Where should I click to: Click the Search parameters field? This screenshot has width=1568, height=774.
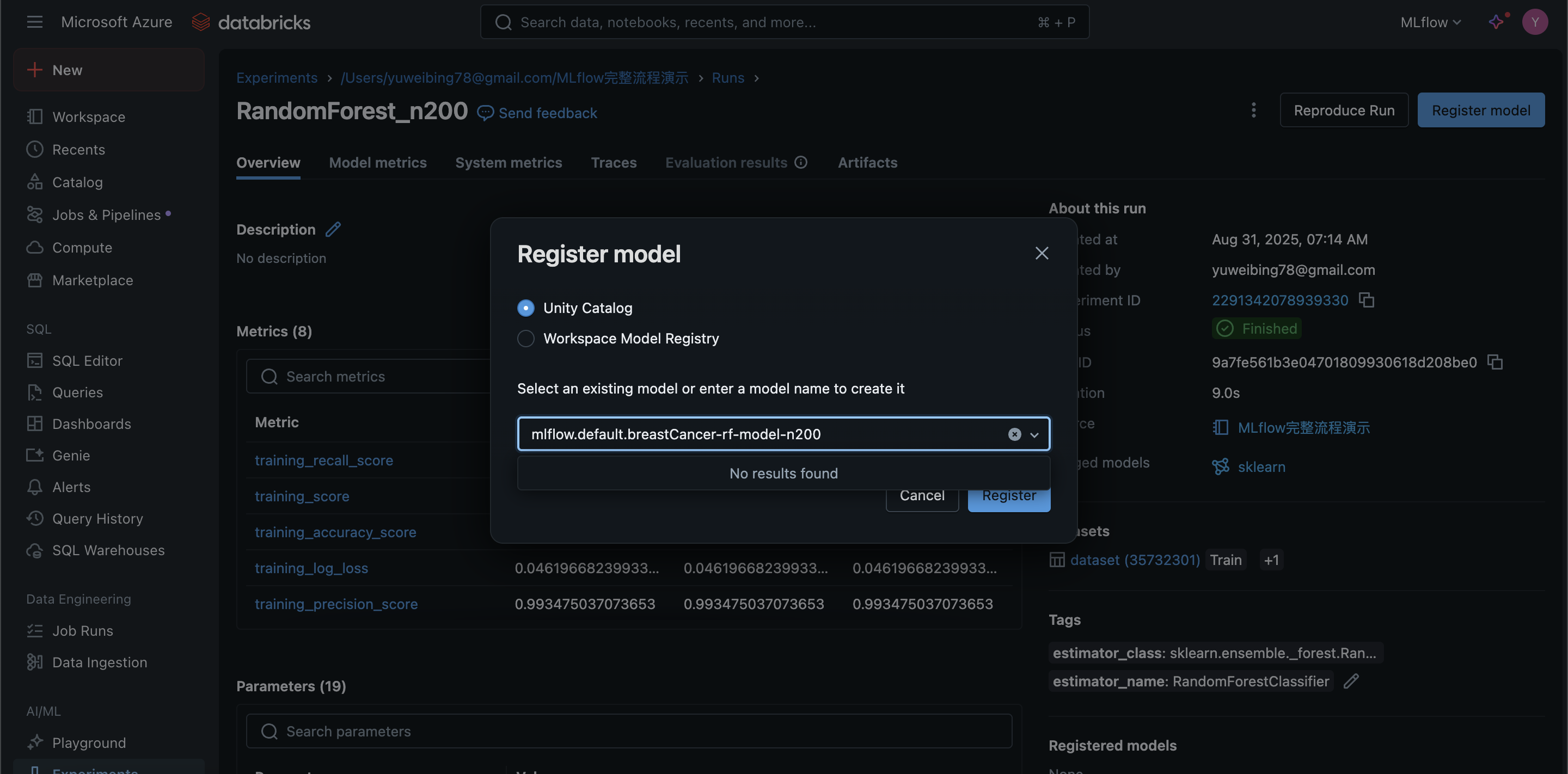629,731
